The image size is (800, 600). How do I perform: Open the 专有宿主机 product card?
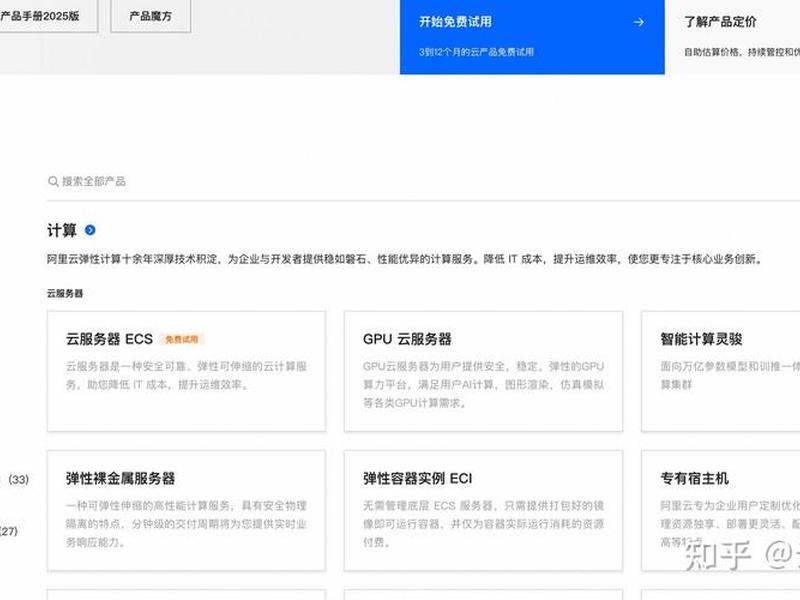[720, 511]
